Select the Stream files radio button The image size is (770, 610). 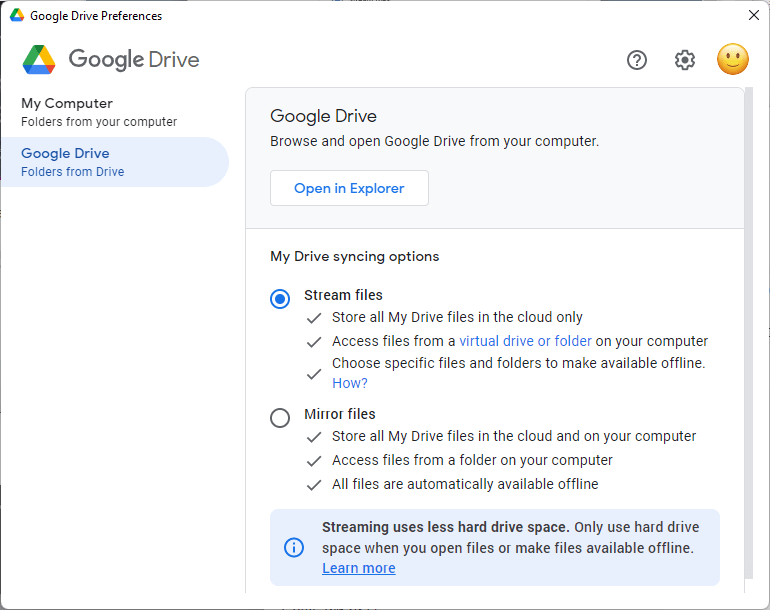pos(280,299)
